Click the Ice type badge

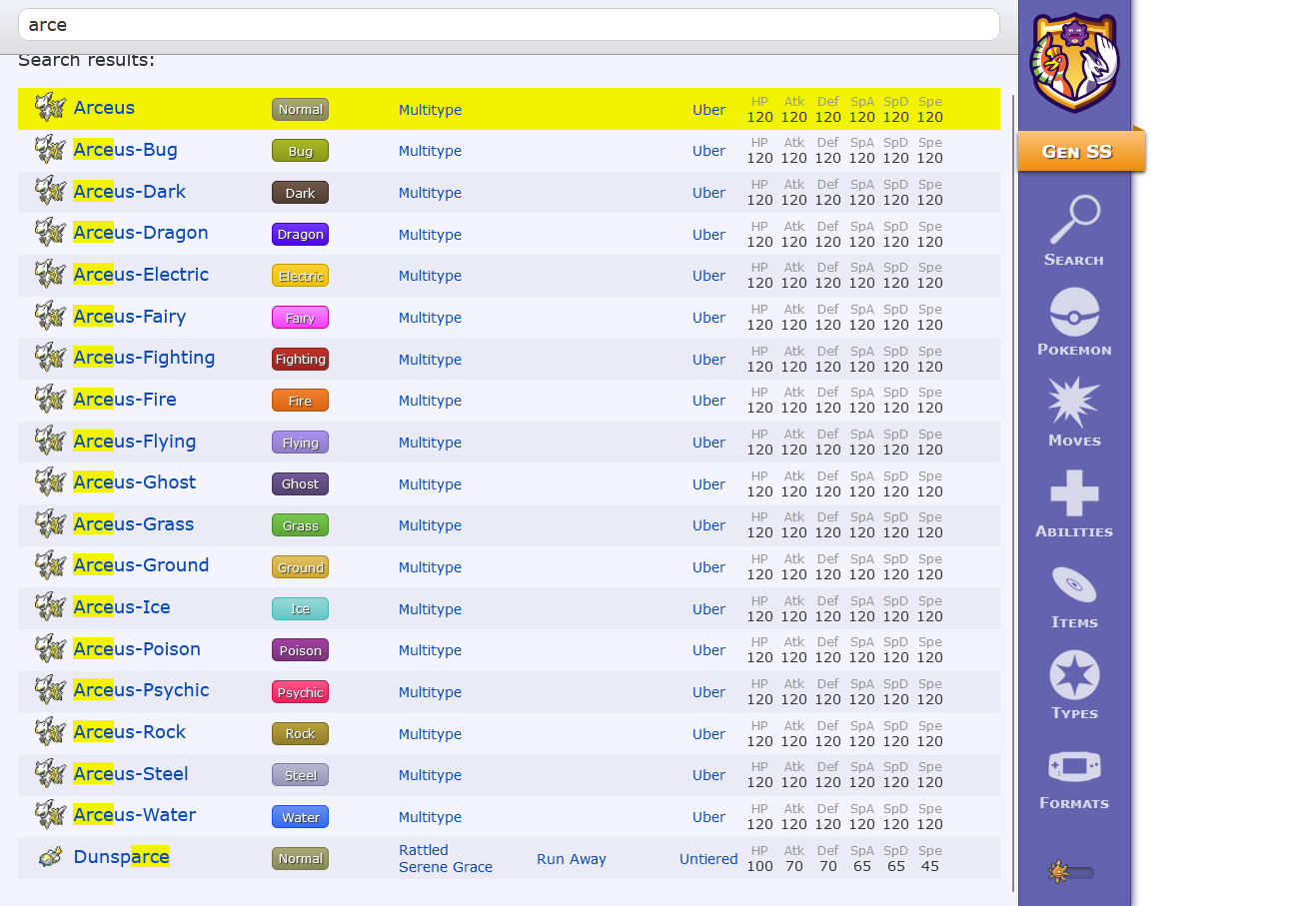click(300, 608)
